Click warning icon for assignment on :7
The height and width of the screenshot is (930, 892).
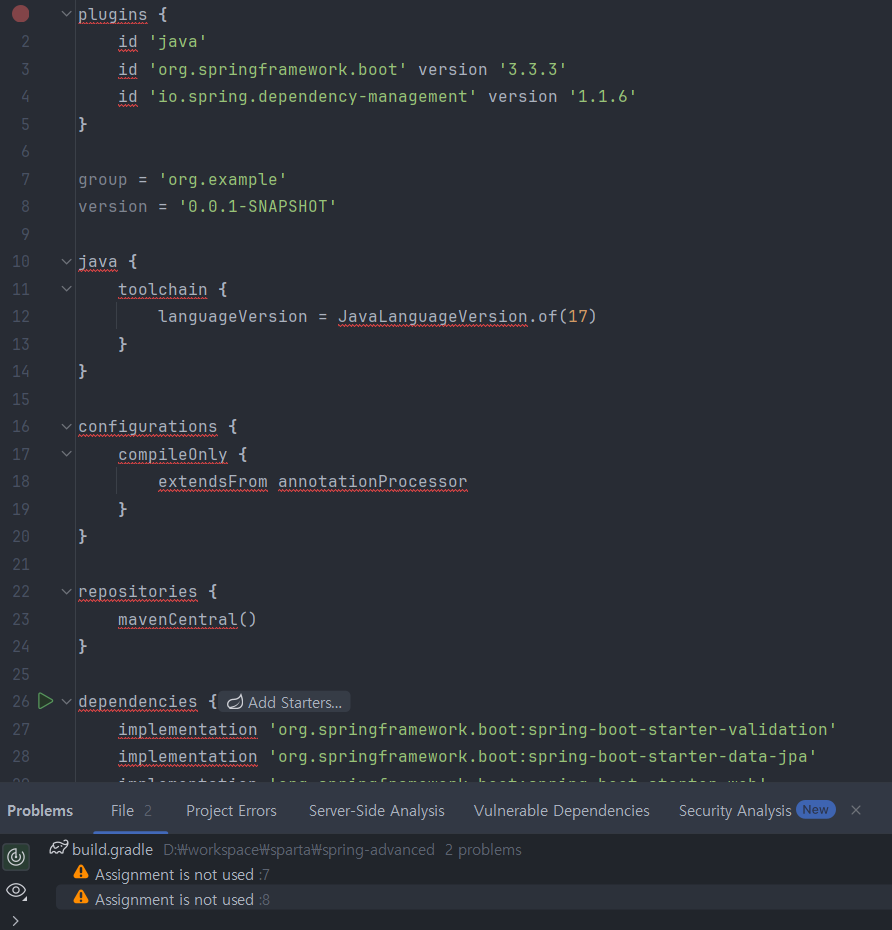point(81,872)
